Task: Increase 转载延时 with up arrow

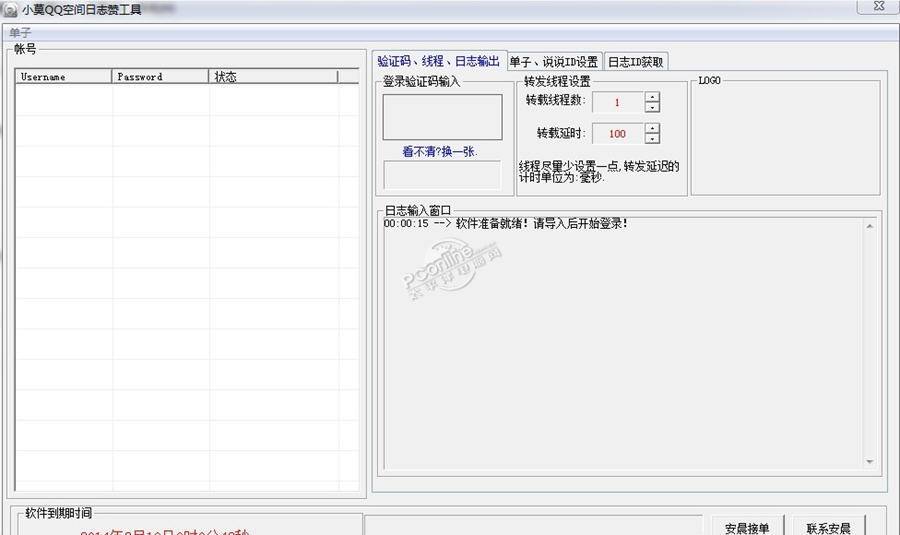Action: point(652,128)
